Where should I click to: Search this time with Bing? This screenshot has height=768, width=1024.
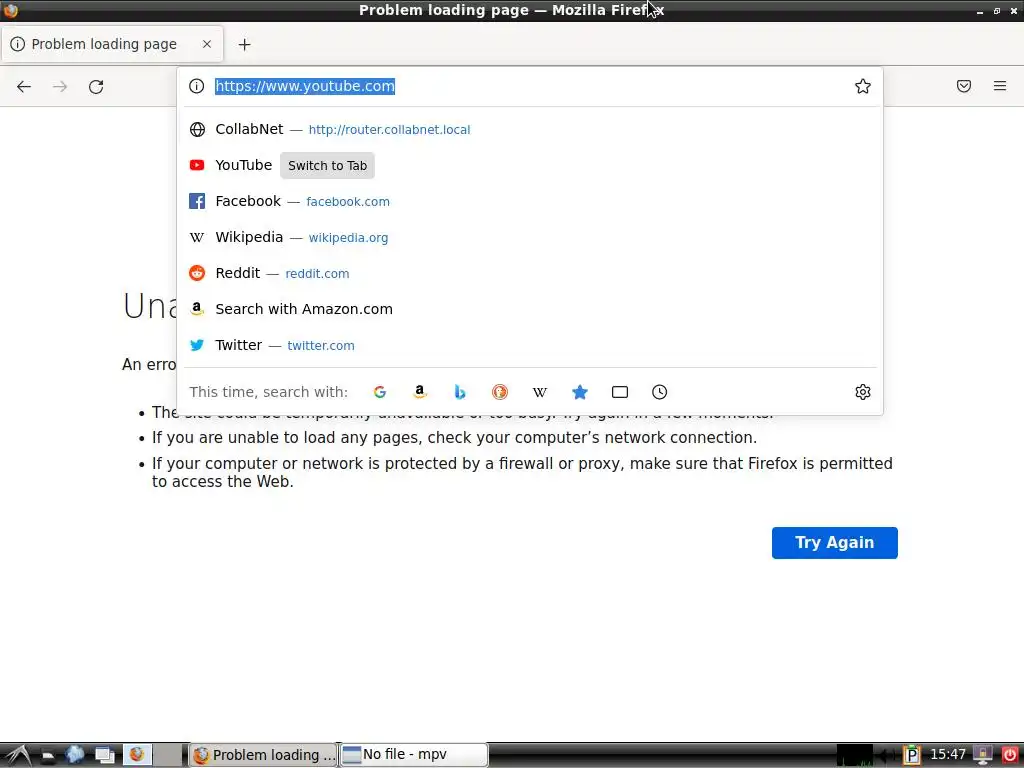pos(460,392)
